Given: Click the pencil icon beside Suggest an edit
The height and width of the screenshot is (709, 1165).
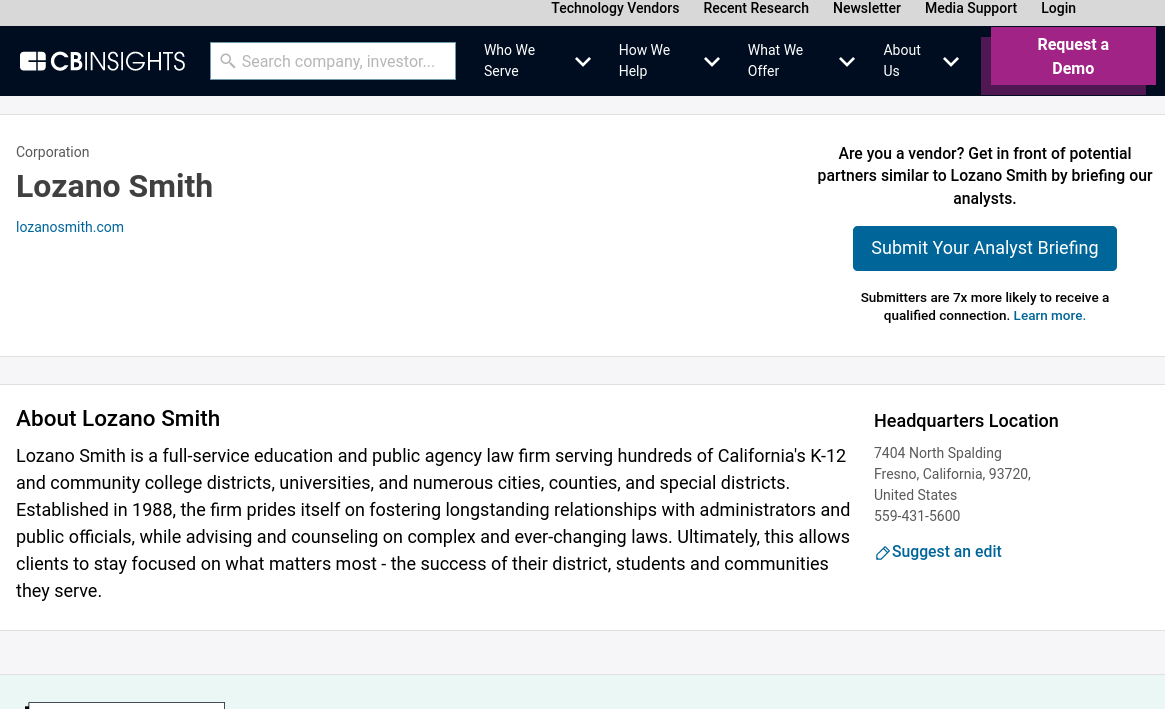Looking at the screenshot, I should point(882,553).
